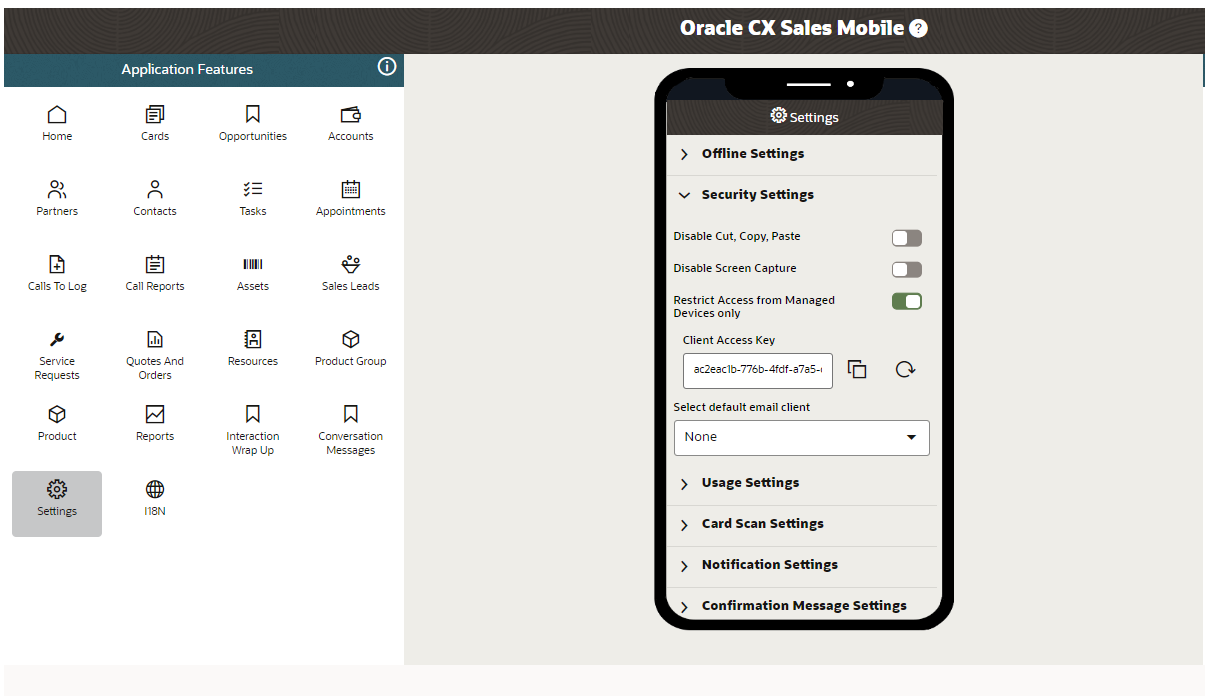1205x696 pixels.
Task: Select the Settings feature tile
Action: tap(57, 498)
